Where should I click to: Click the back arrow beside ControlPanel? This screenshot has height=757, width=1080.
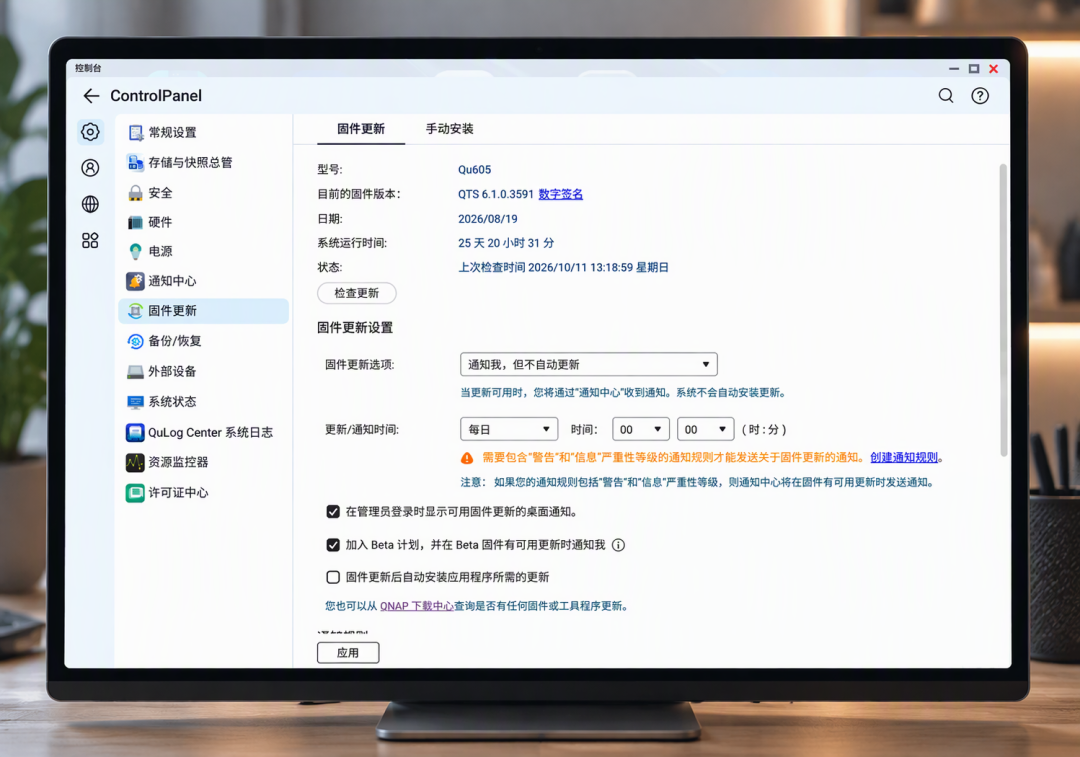(x=91, y=96)
